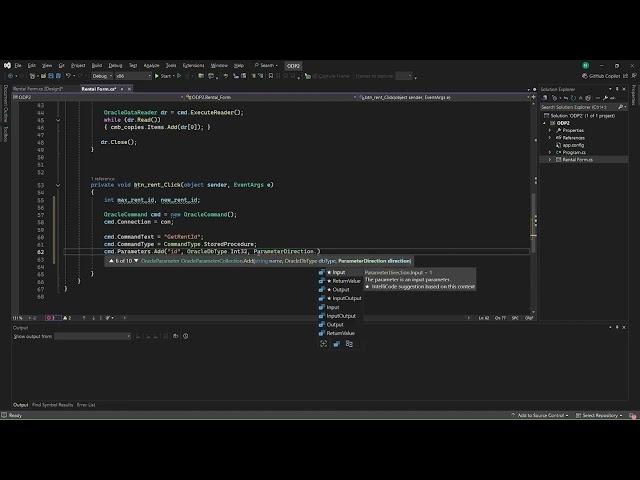Click the Solution Explorer refresh icon
This screenshot has height=480, width=640.
click(573, 98)
